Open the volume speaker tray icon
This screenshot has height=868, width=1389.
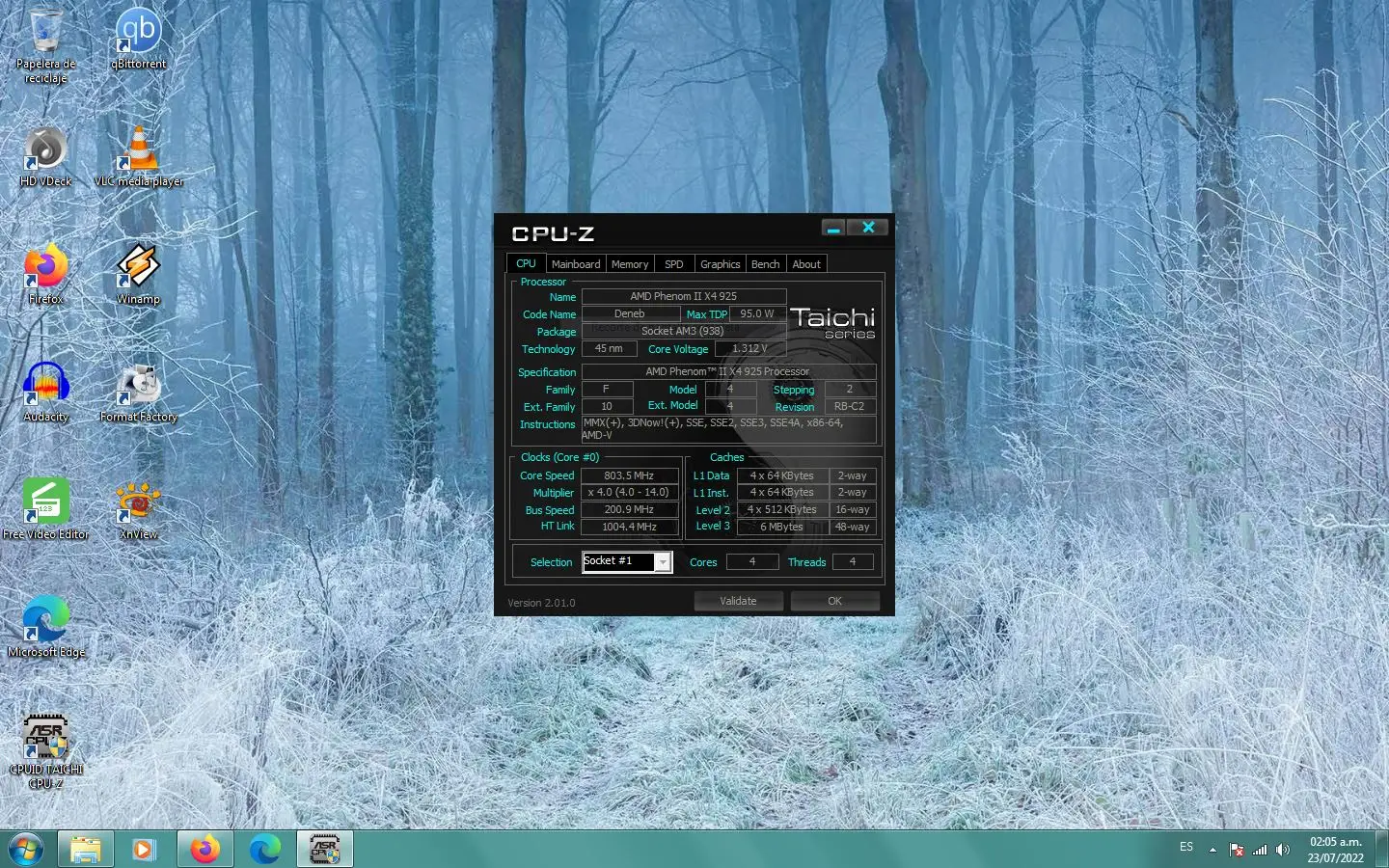[x=1283, y=850]
